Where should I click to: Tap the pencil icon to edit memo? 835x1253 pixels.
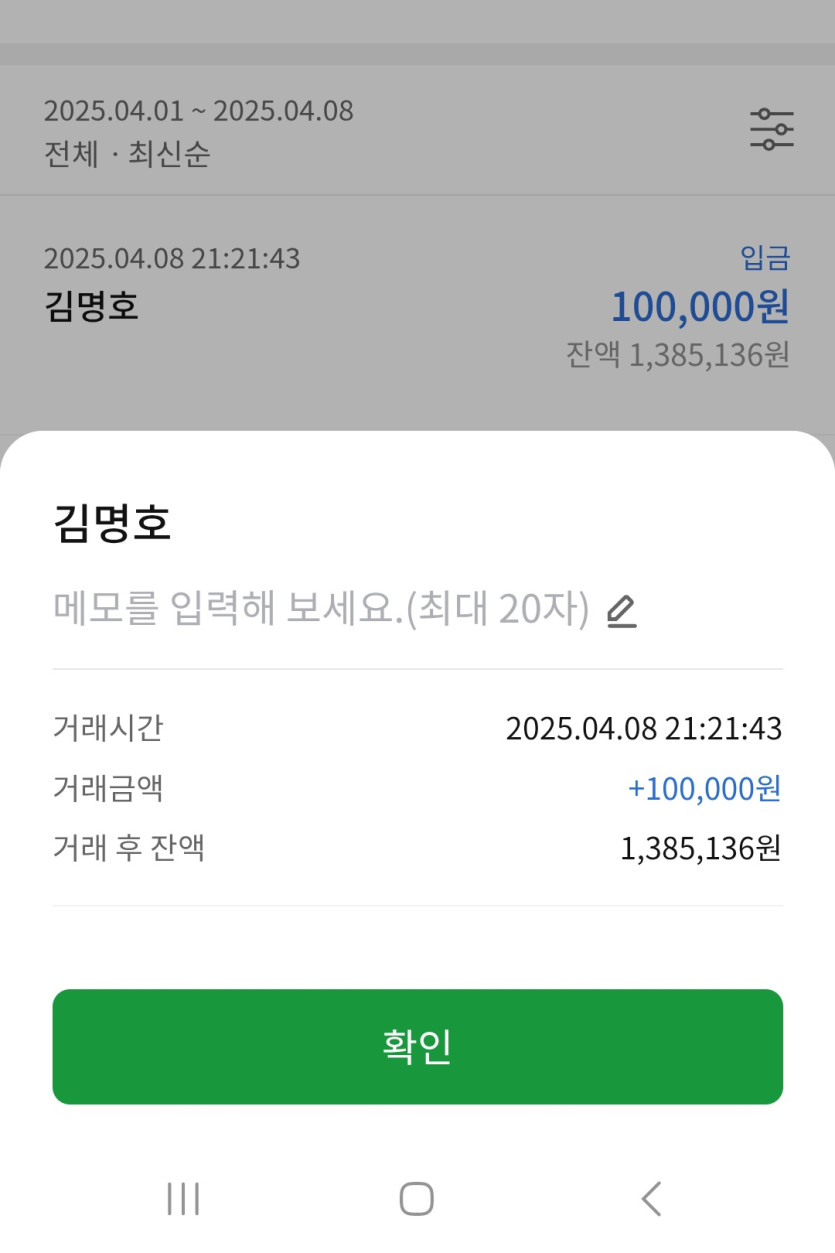click(x=621, y=611)
